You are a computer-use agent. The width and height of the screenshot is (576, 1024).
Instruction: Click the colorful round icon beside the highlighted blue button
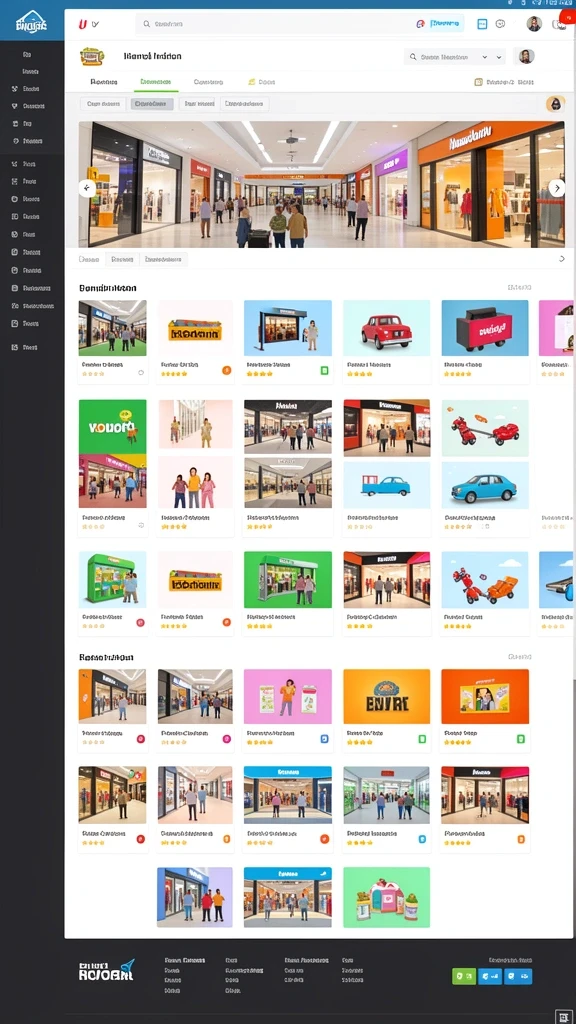click(421, 24)
